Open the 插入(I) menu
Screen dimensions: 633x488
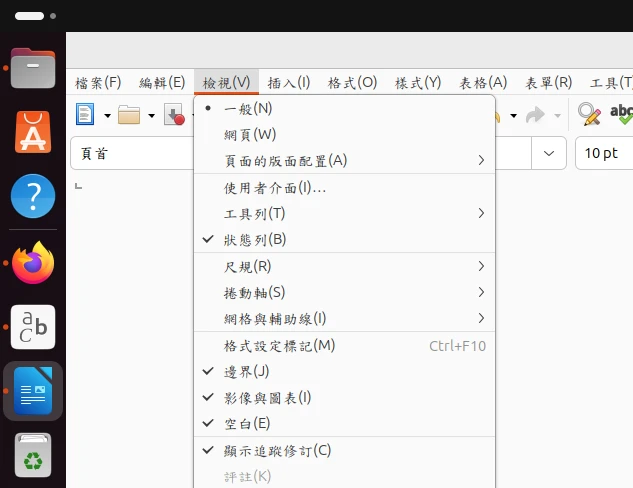point(289,83)
